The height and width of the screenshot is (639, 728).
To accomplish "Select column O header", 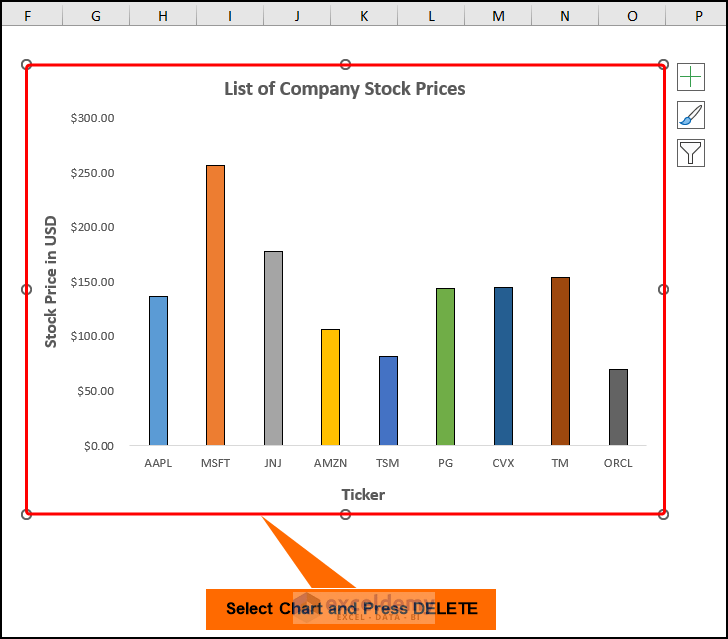I will click(x=632, y=16).
